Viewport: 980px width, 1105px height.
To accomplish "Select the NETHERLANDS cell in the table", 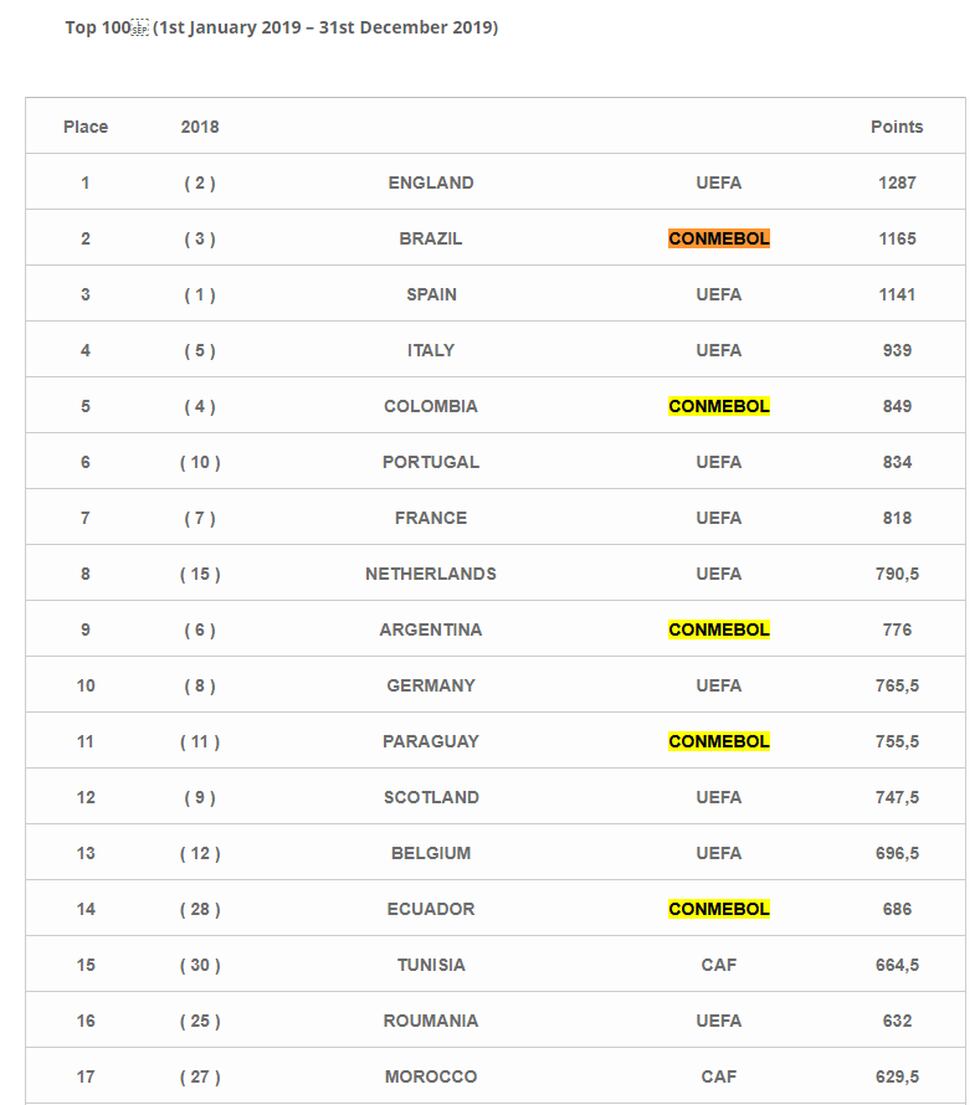I will coord(431,574).
